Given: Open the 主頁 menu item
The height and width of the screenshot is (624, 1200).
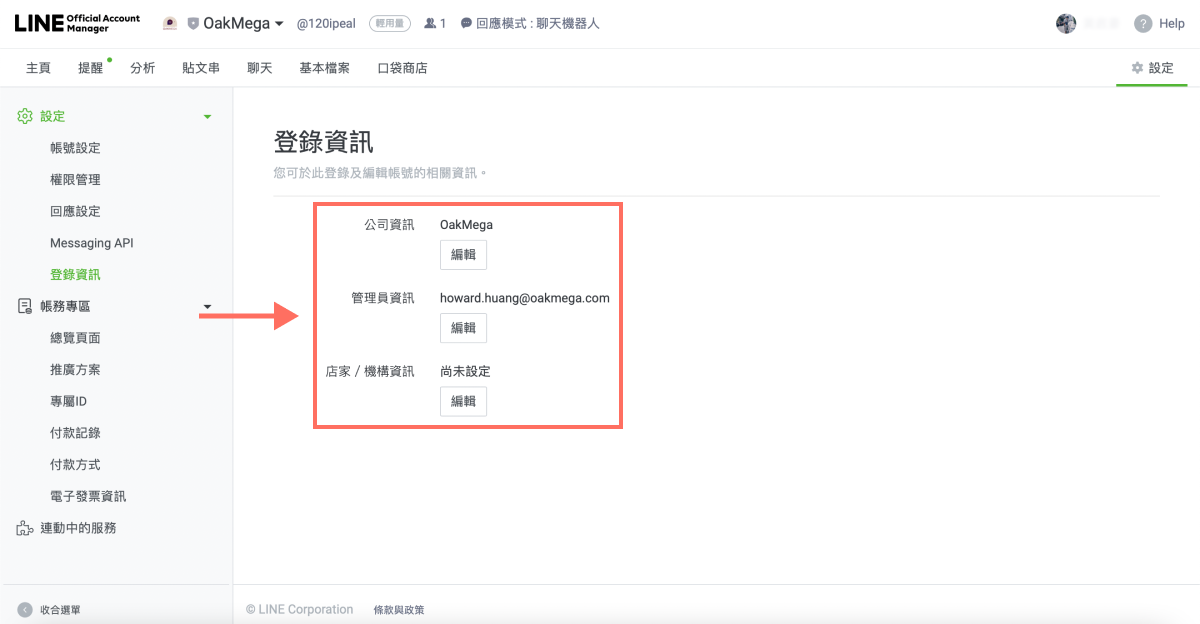Looking at the screenshot, I should tap(38, 67).
